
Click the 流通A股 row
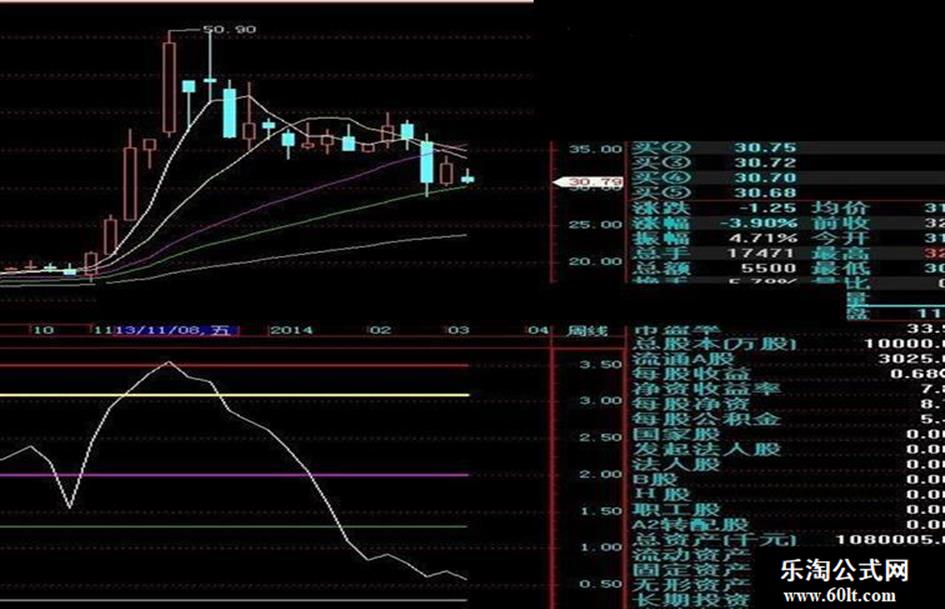coord(788,359)
